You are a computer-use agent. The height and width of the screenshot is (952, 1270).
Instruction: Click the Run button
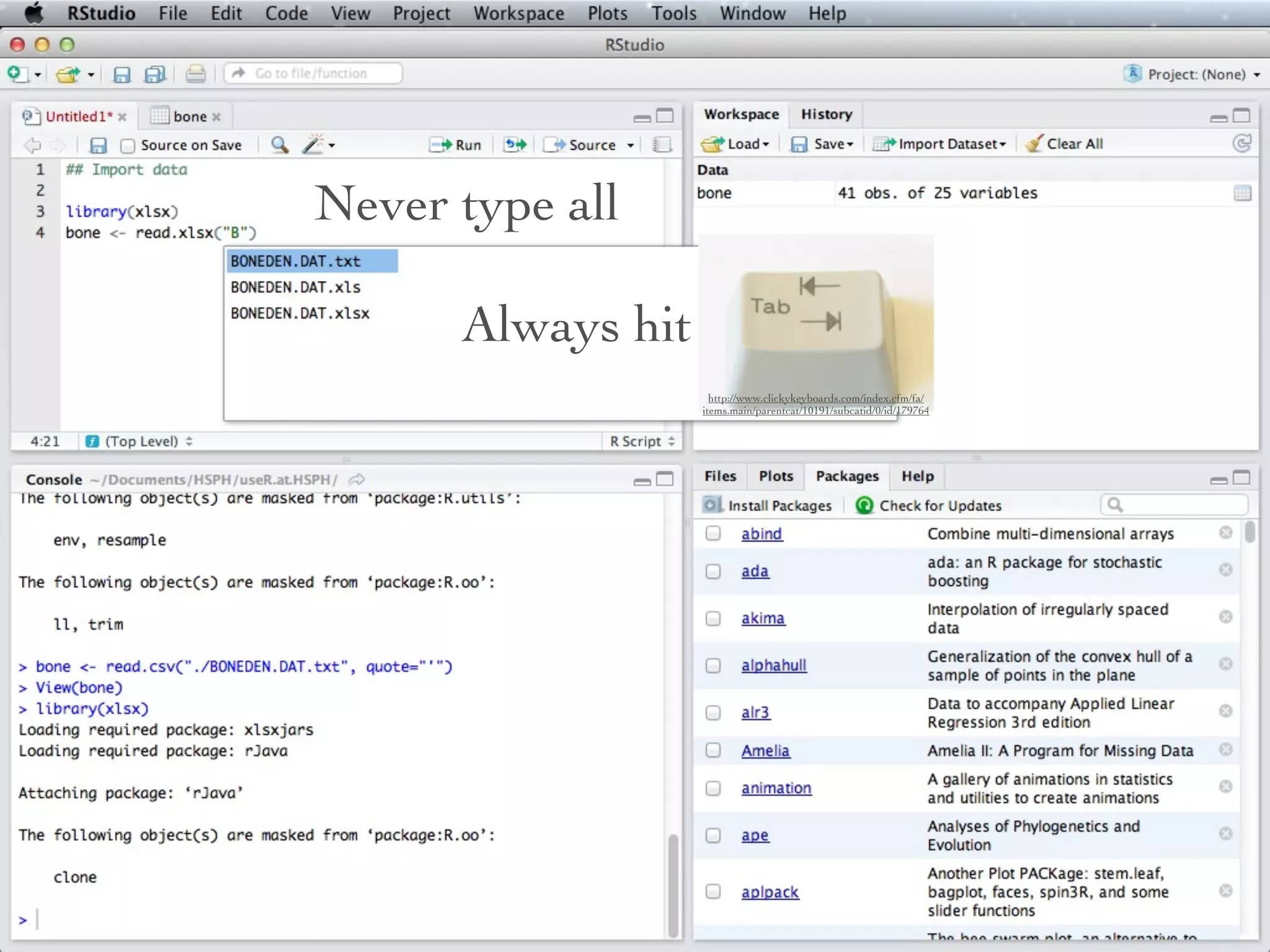point(455,145)
